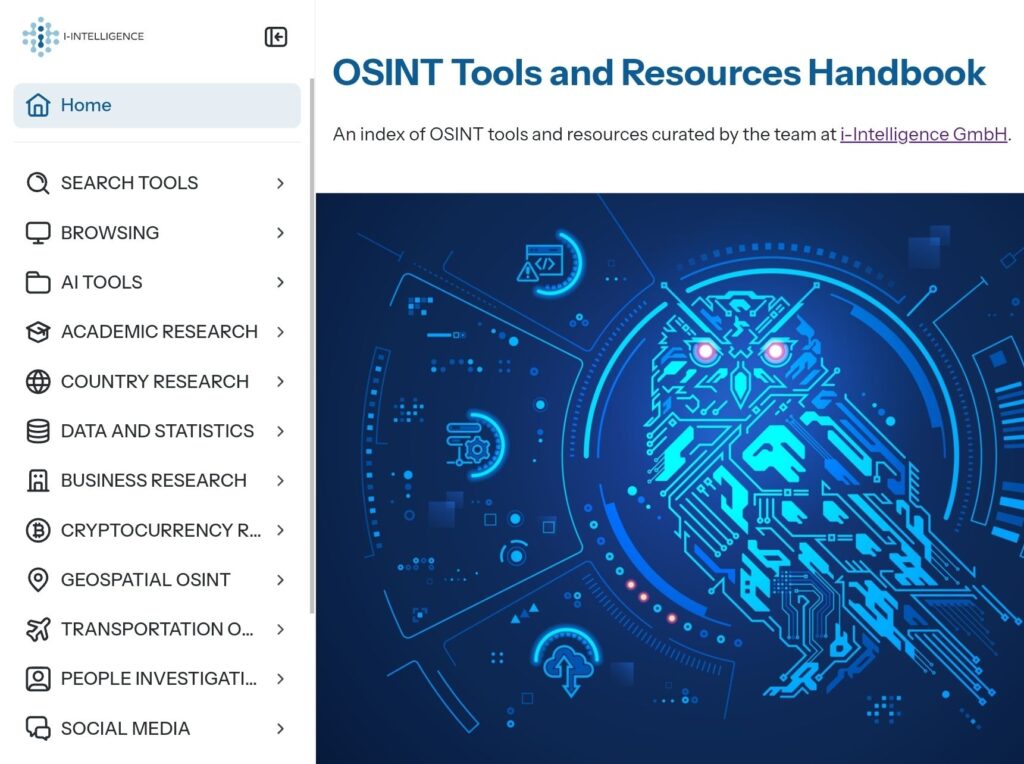This screenshot has height=764, width=1024.
Task: Click the Academic Research graduation icon
Action: (x=37, y=331)
